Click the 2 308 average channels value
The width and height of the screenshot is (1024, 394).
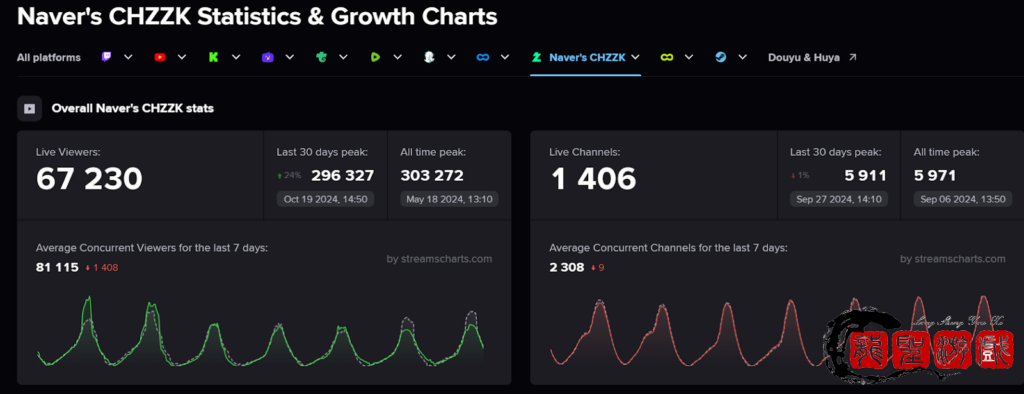tap(567, 267)
